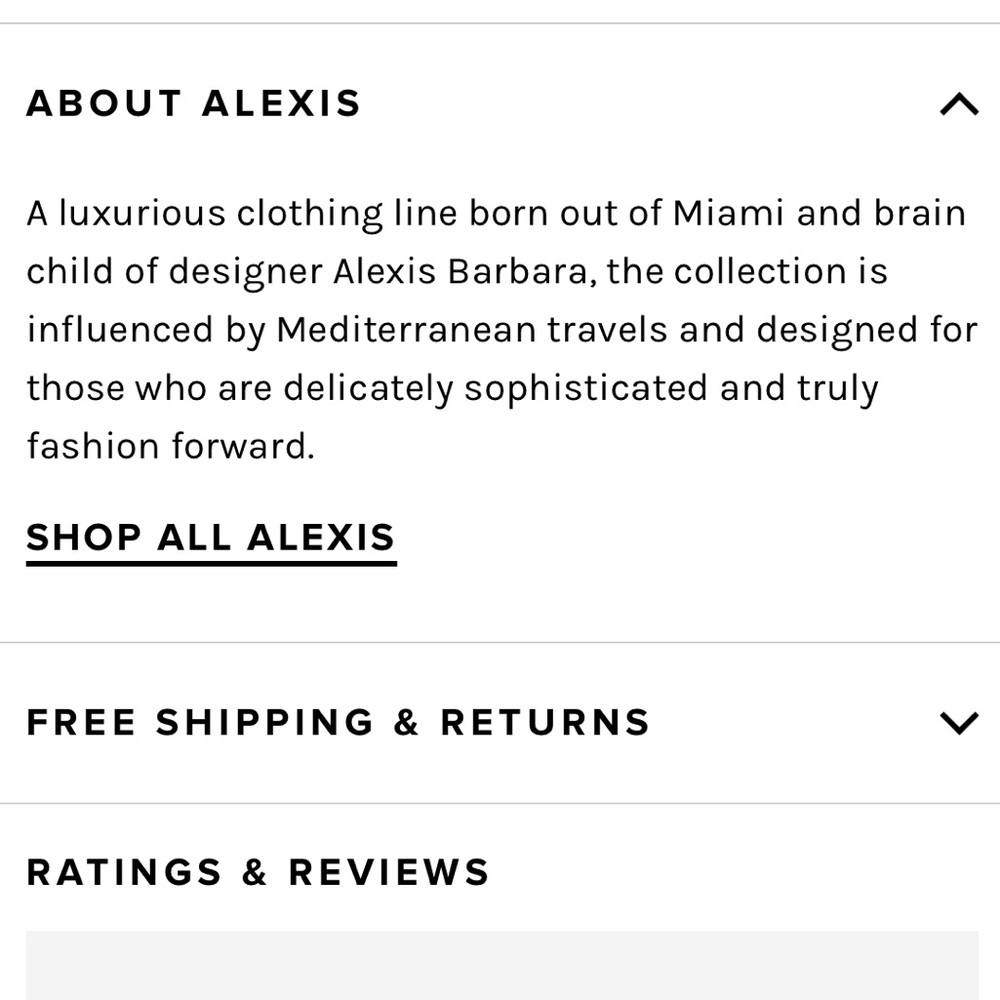Viewport: 1000px width, 1000px height.
Task: Click the word luxurious in the description
Action: point(142,213)
